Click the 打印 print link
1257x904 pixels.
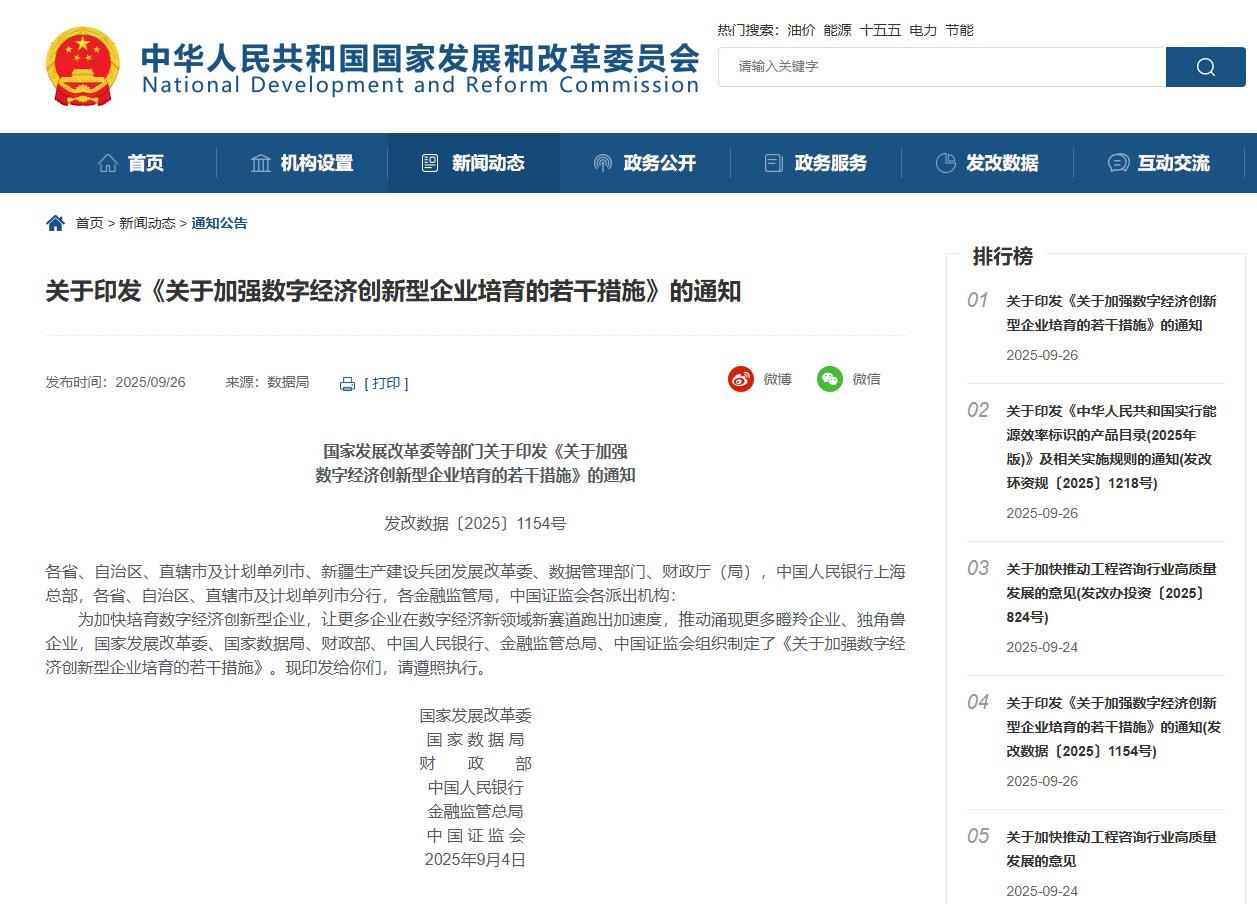point(386,384)
